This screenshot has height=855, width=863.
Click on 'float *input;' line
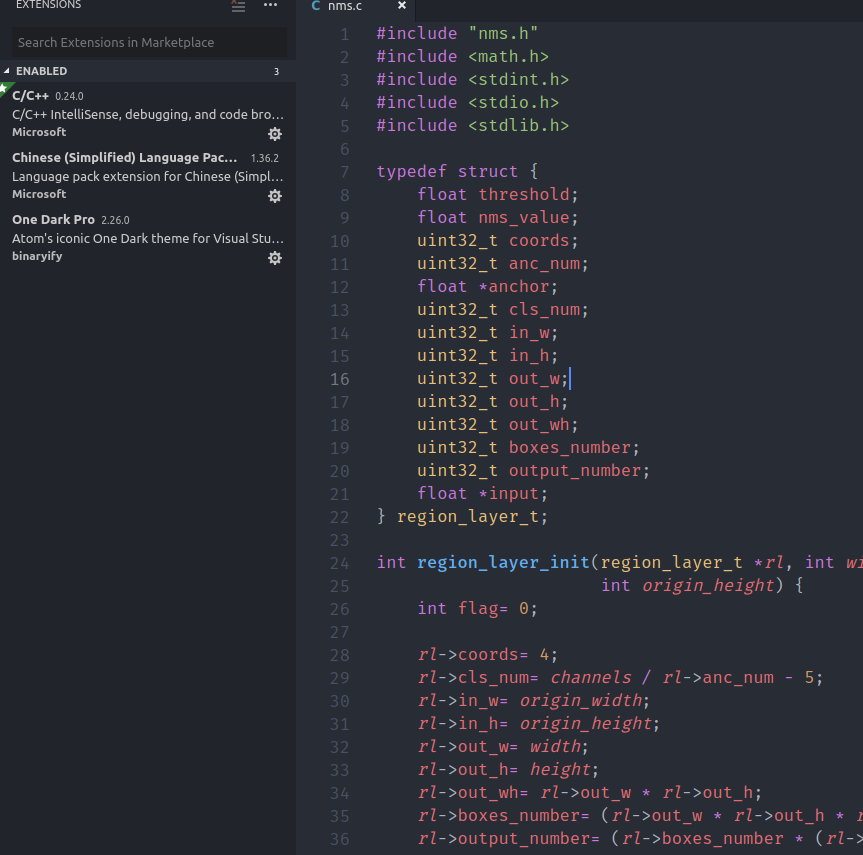click(483, 493)
